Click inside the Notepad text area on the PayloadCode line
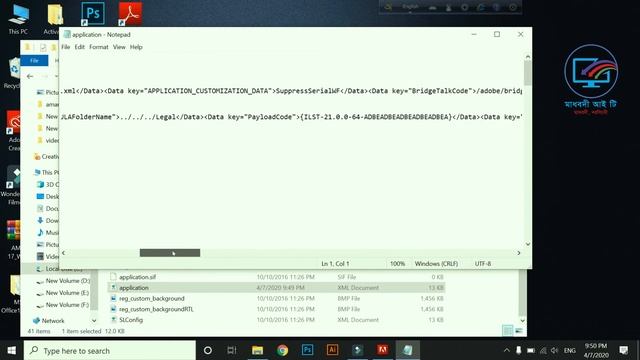This screenshot has height=360, width=640. pos(291,117)
